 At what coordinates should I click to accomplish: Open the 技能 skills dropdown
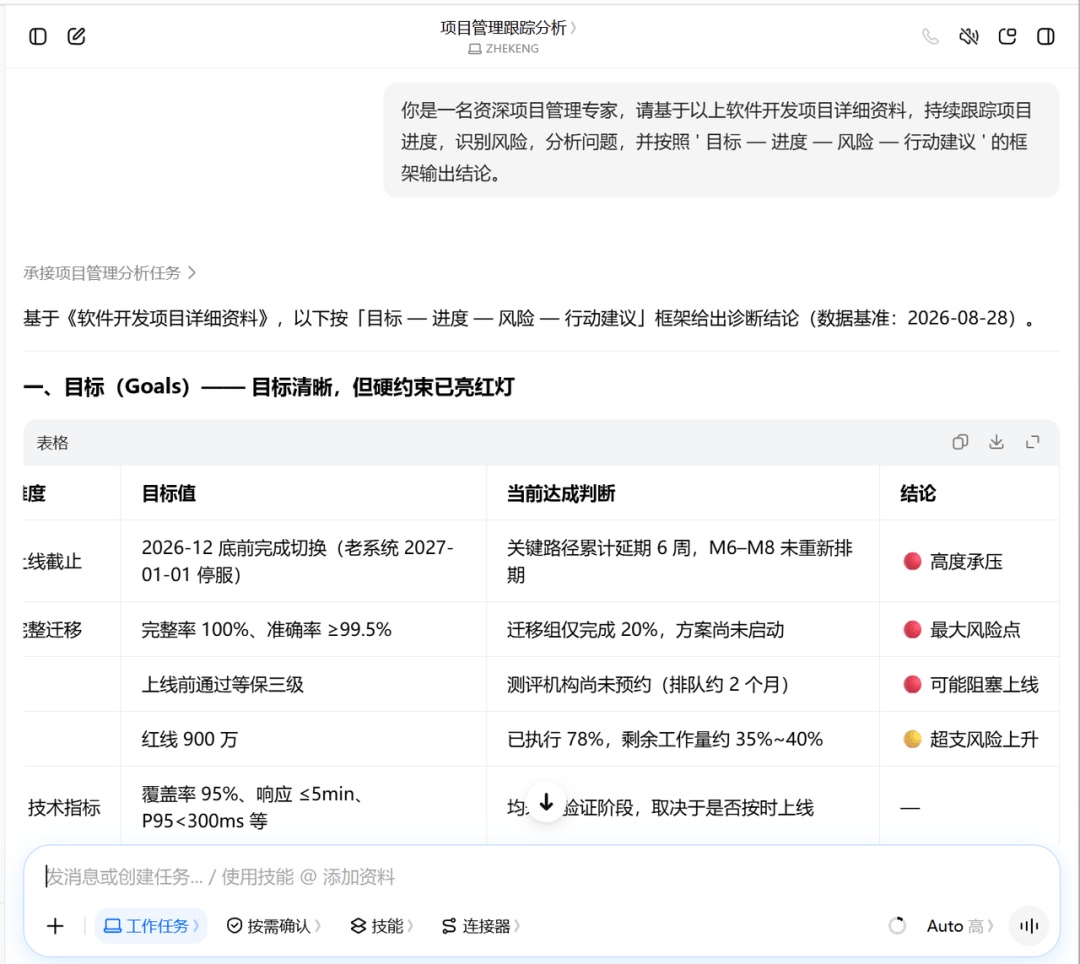coord(382,926)
